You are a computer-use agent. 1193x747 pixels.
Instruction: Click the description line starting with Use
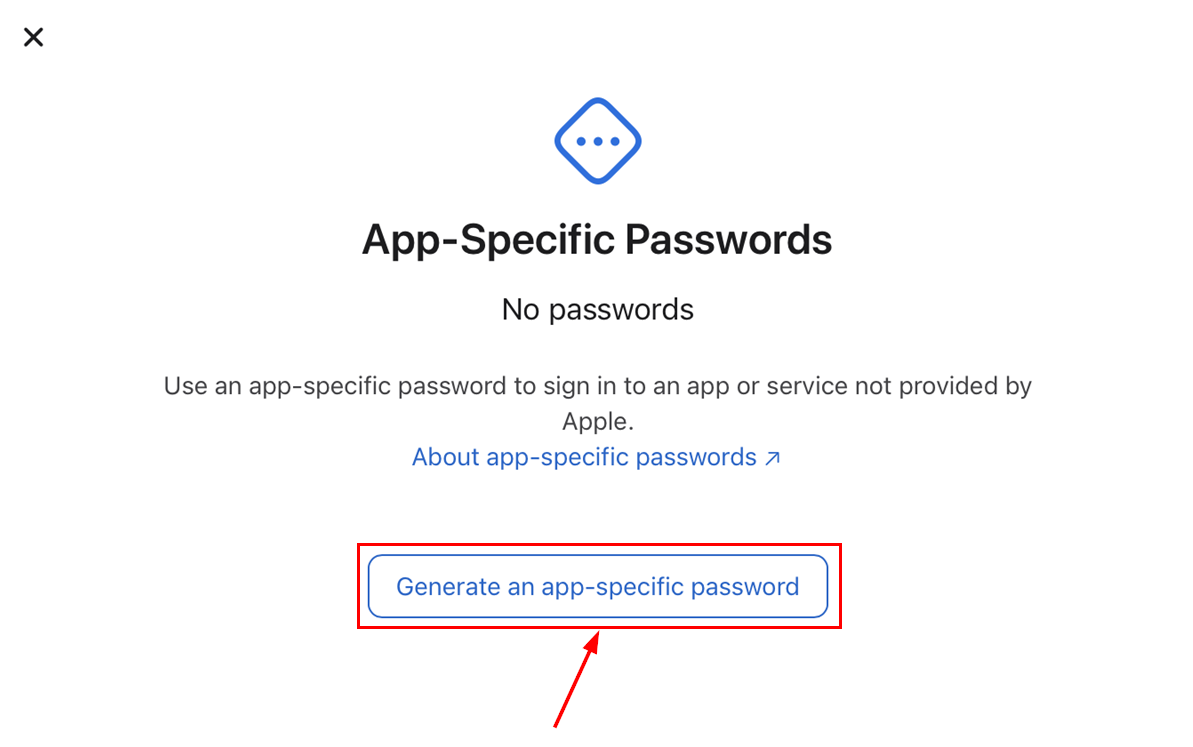tap(597, 386)
